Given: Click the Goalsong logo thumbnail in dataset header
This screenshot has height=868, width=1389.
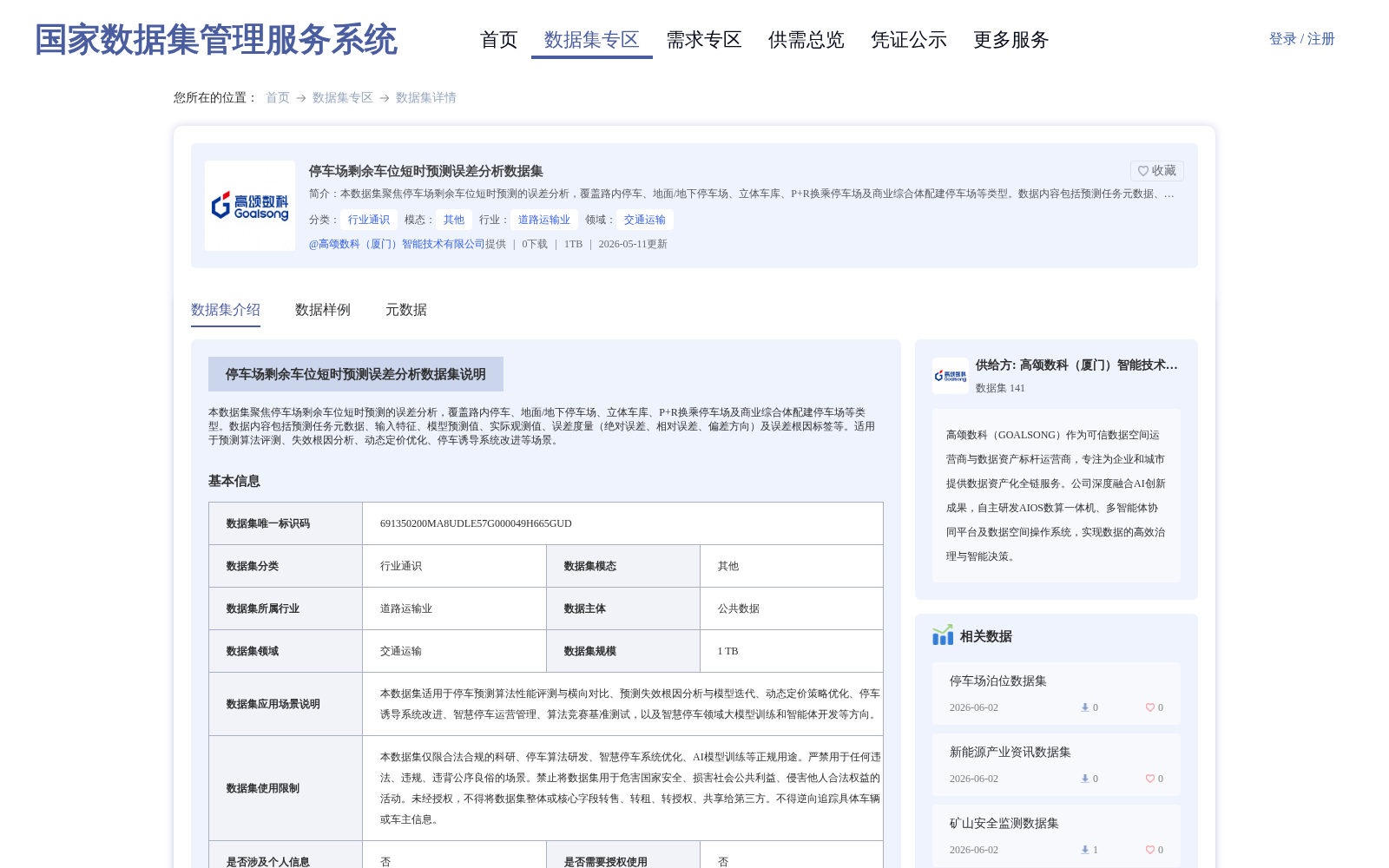Looking at the screenshot, I should (250, 206).
